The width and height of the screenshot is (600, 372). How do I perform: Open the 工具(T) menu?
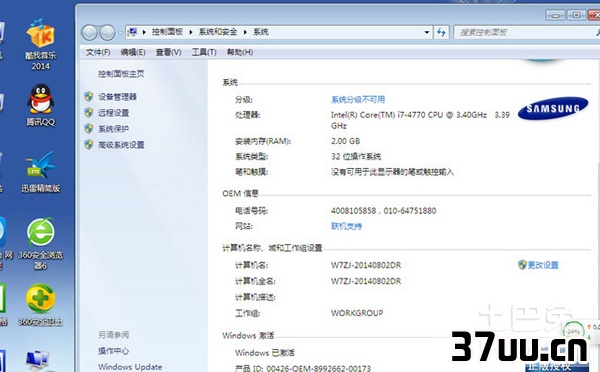(204, 52)
